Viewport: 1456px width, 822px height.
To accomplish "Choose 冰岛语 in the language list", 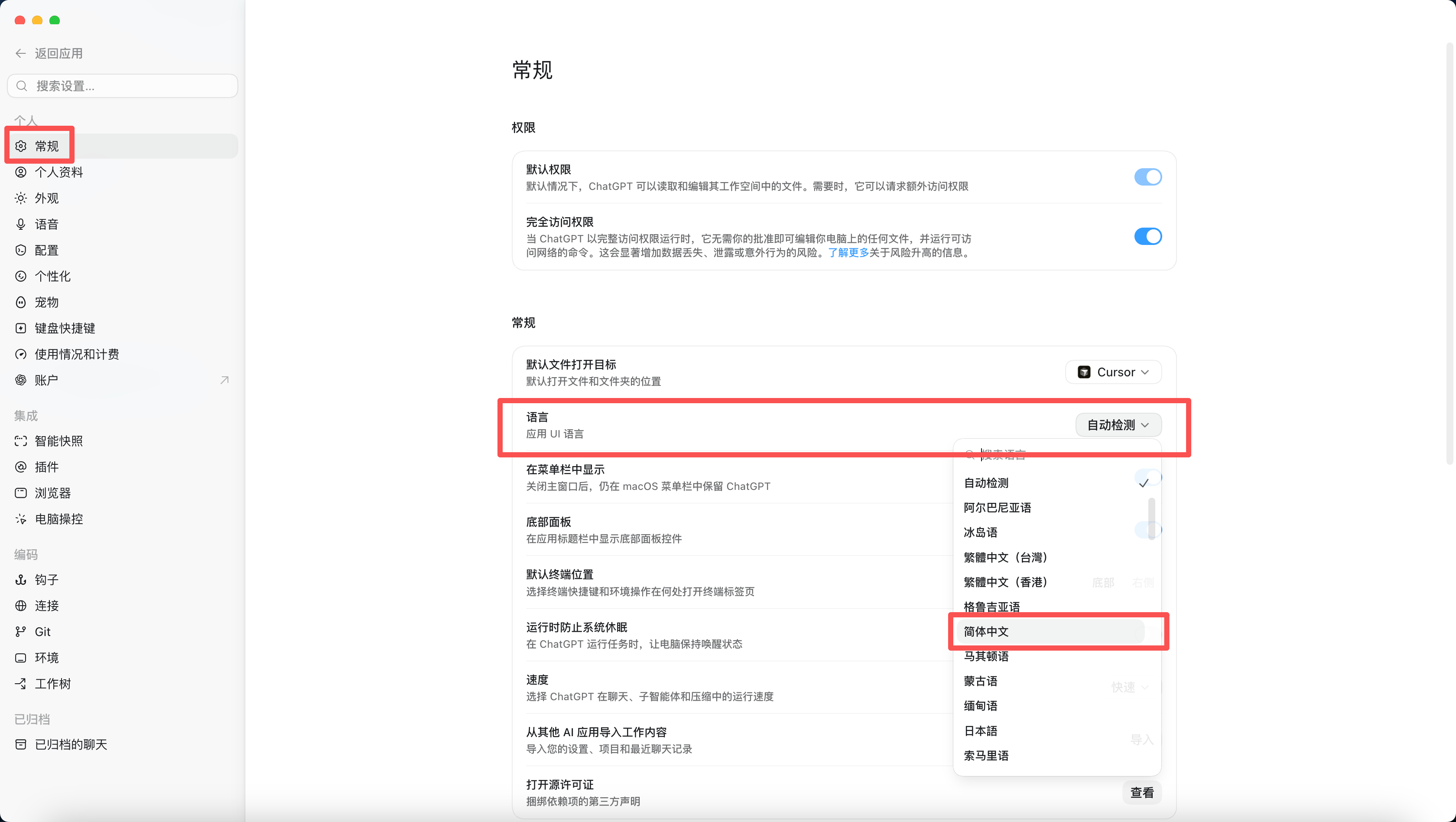I will [x=1051, y=532].
